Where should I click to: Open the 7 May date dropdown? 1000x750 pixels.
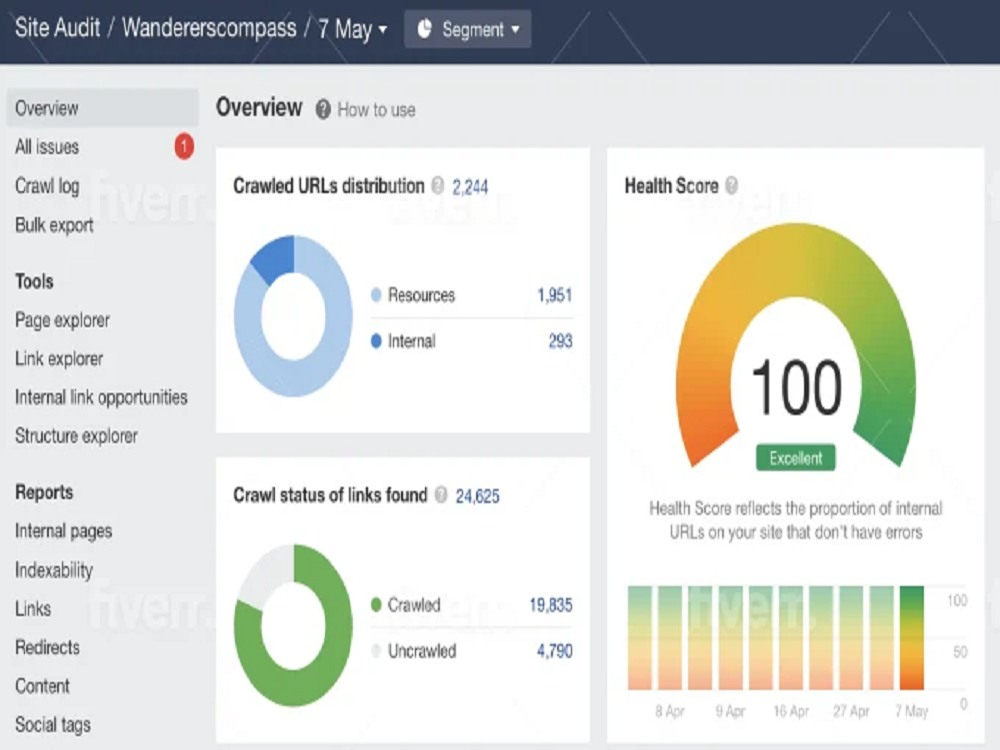click(x=352, y=29)
